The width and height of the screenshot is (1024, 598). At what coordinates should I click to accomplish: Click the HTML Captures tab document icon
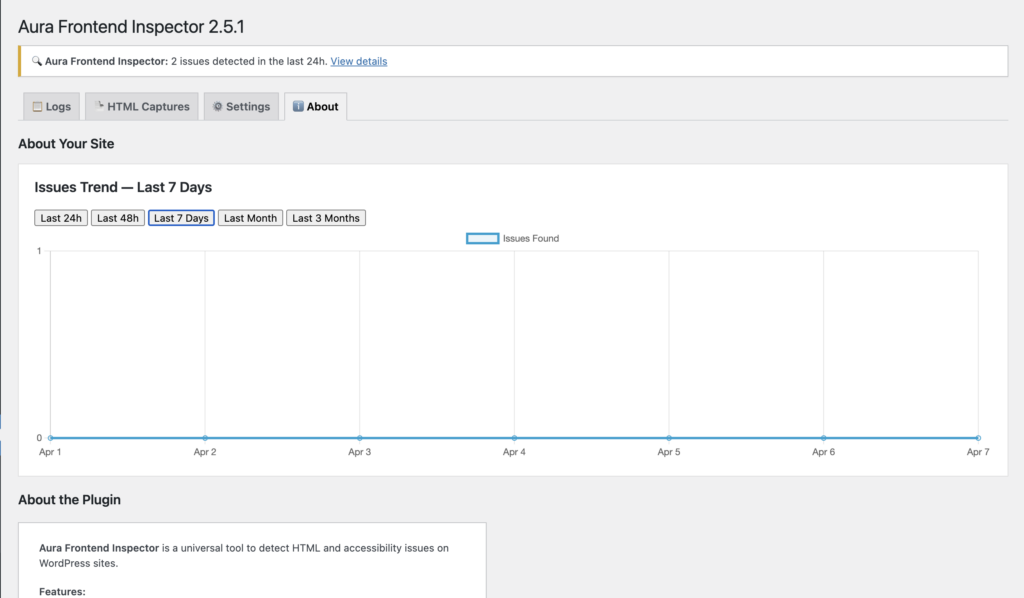pos(99,105)
